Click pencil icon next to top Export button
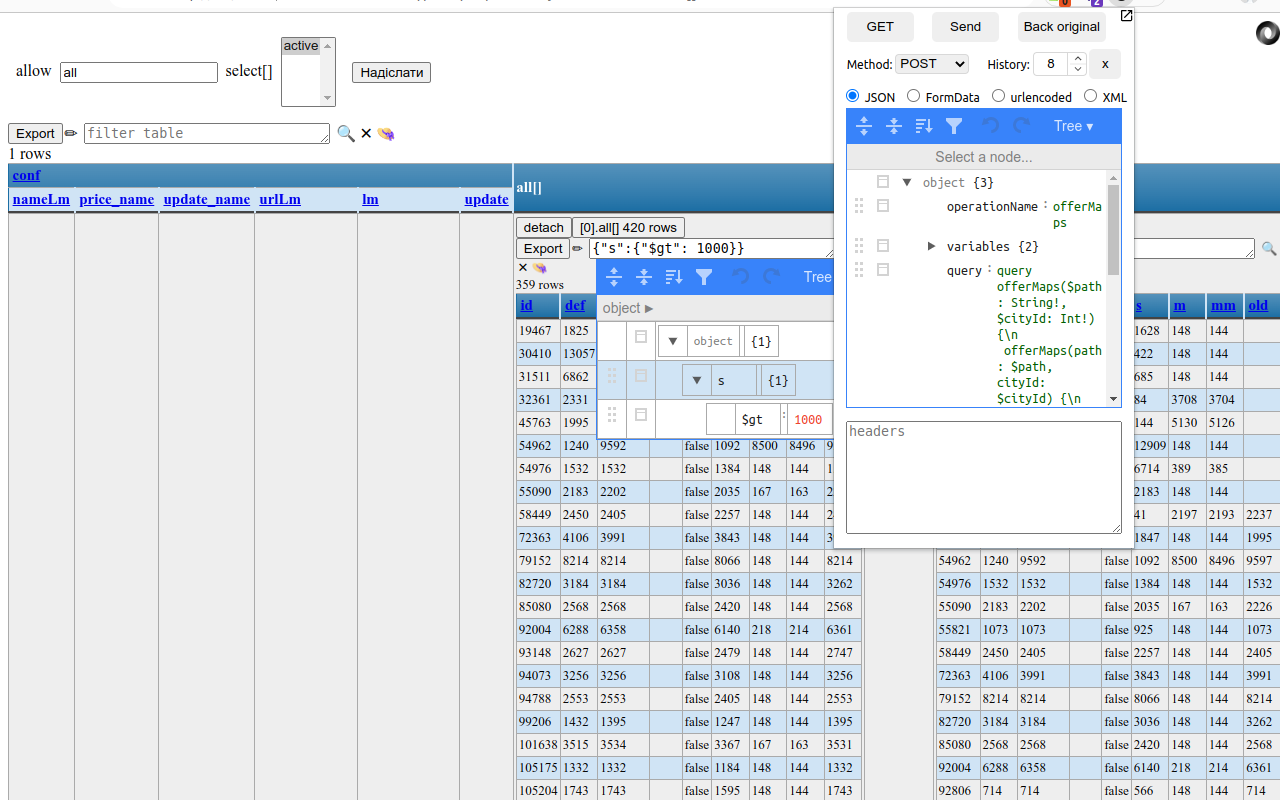The height and width of the screenshot is (800, 1280). 71,133
